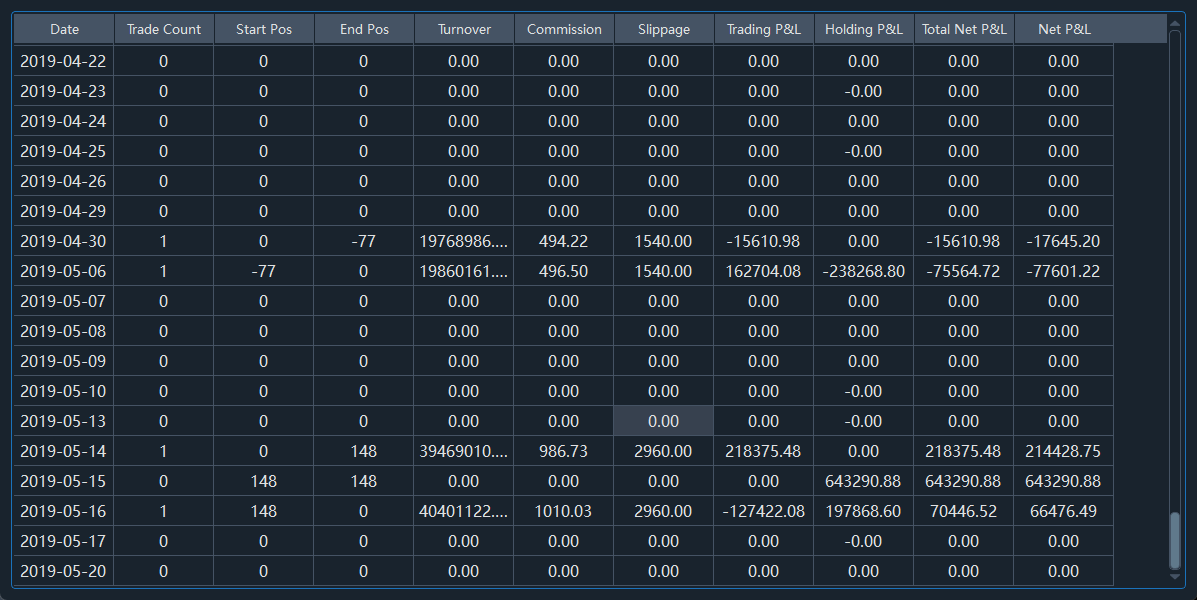This screenshot has height=600, width=1197.
Task: Sort by the Date column header
Action: tap(64, 29)
